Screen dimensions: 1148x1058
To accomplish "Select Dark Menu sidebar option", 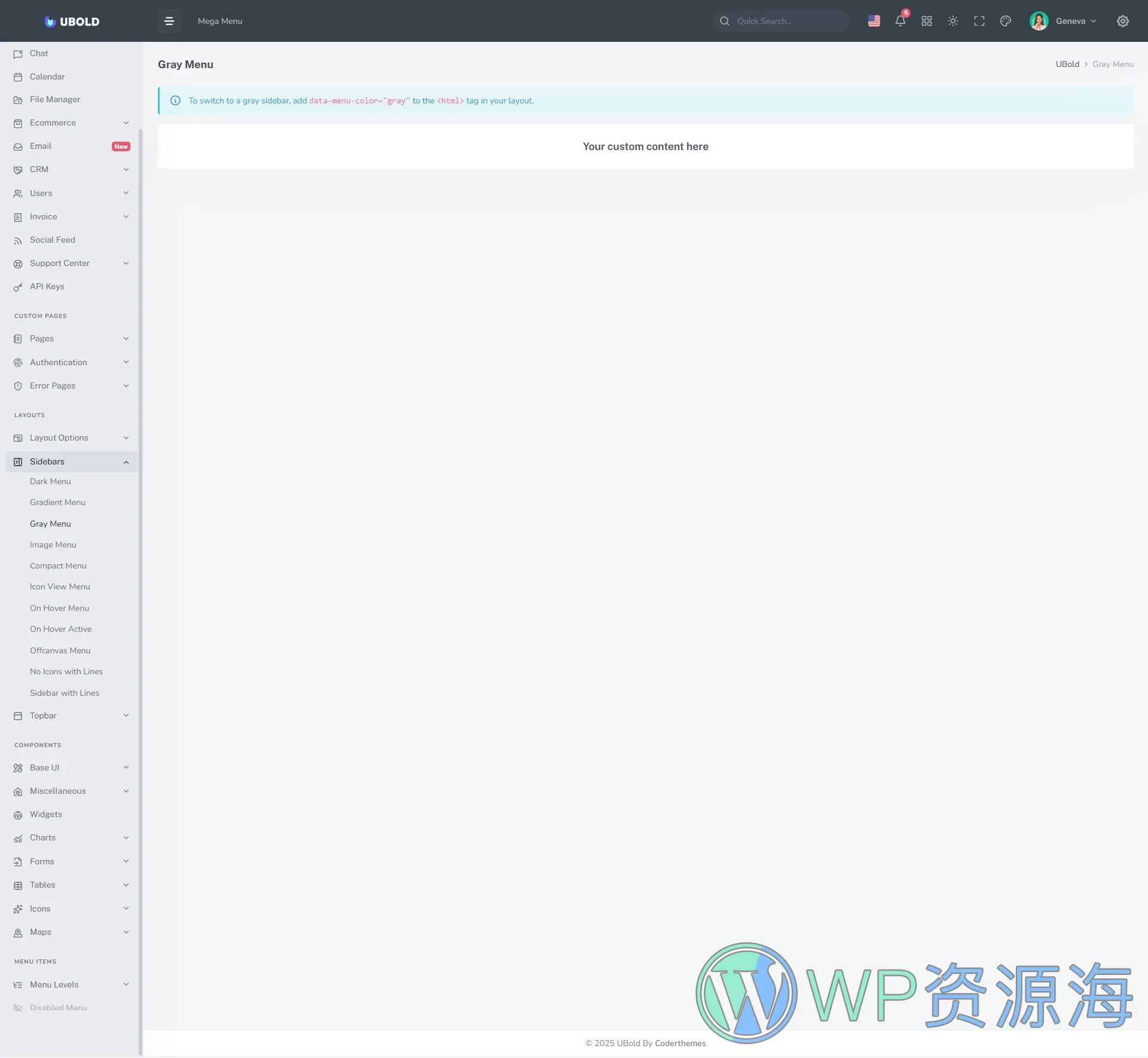I will coord(50,481).
